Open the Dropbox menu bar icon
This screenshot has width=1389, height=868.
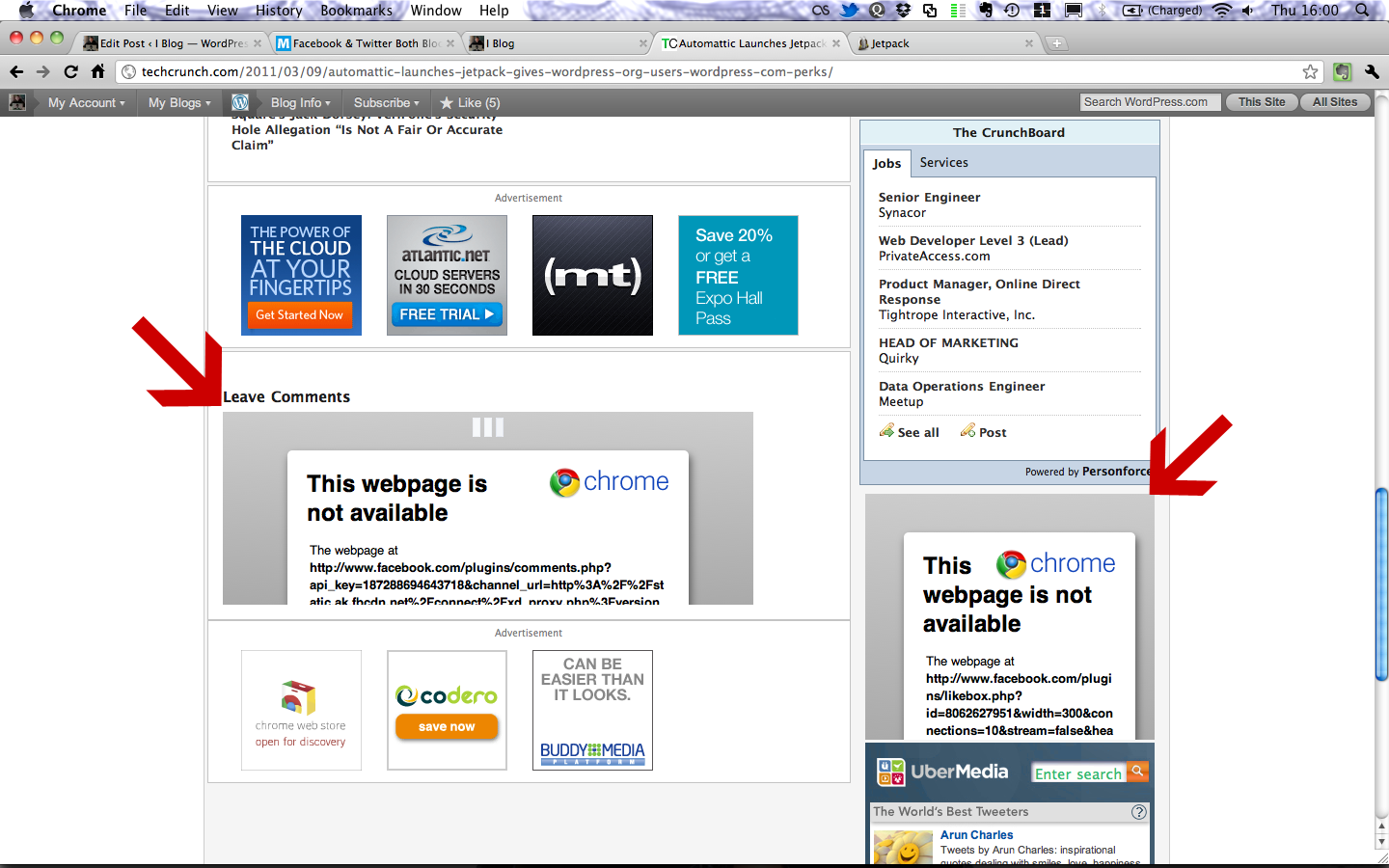pos(903,11)
